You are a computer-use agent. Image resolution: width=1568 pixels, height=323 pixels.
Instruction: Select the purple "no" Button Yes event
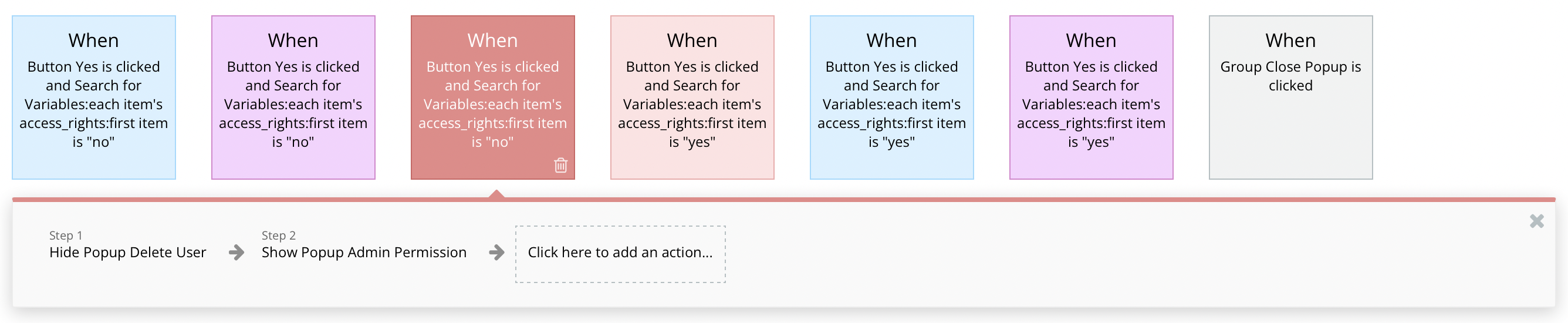tap(293, 97)
